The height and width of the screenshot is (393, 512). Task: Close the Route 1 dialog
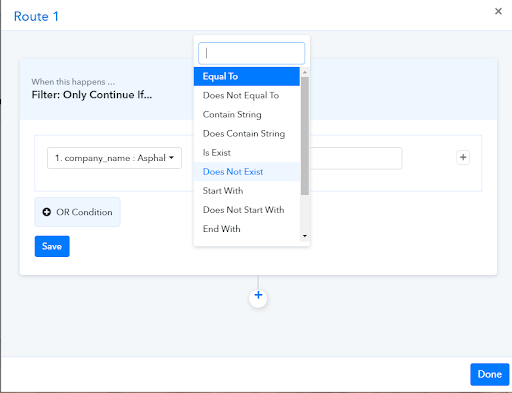click(498, 11)
